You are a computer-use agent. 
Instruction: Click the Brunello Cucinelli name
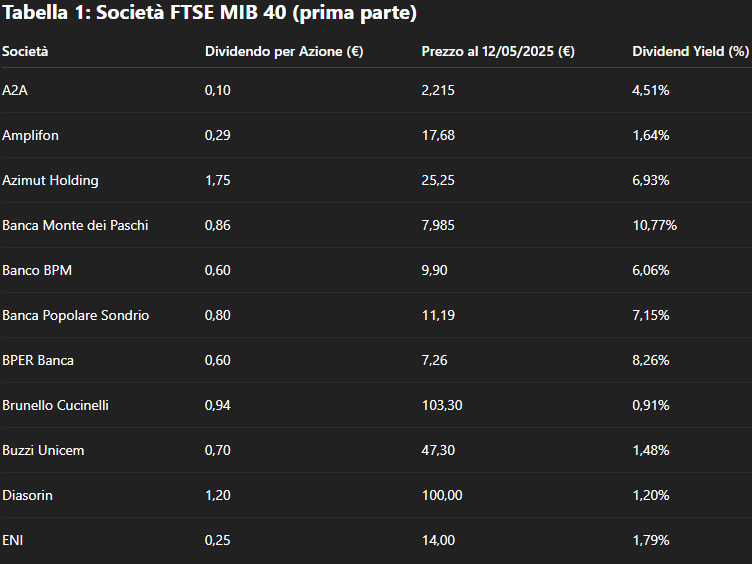click(56, 405)
